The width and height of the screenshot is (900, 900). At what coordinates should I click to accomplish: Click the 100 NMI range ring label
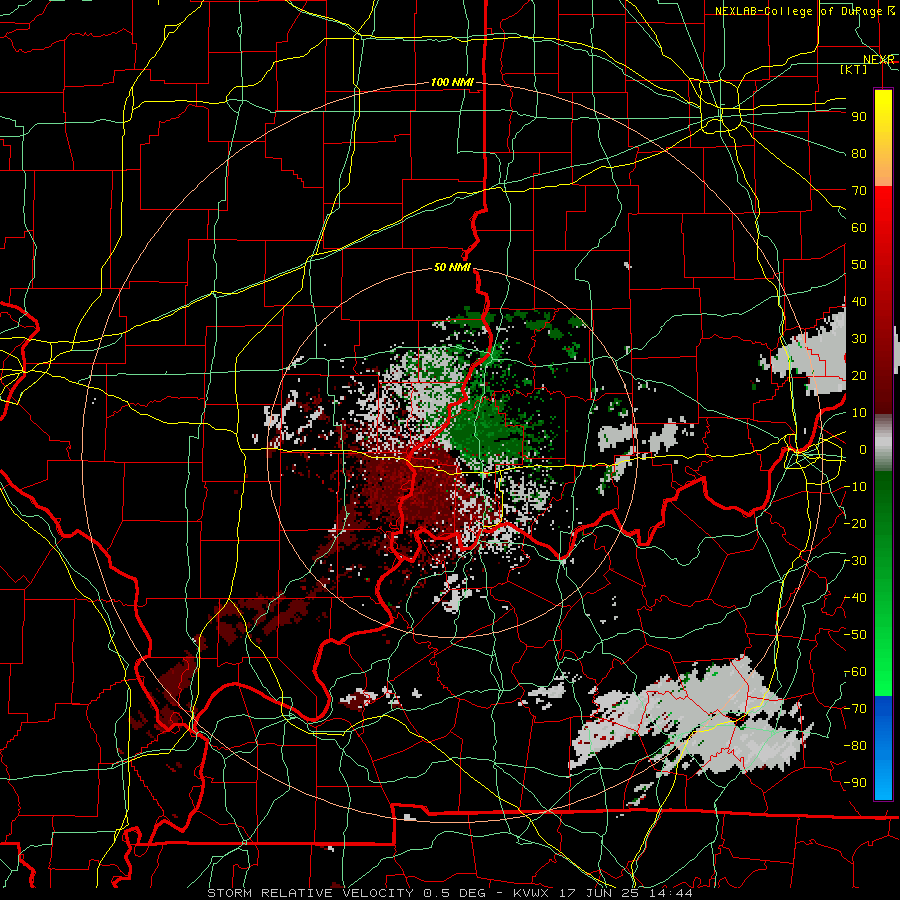[x=452, y=83]
